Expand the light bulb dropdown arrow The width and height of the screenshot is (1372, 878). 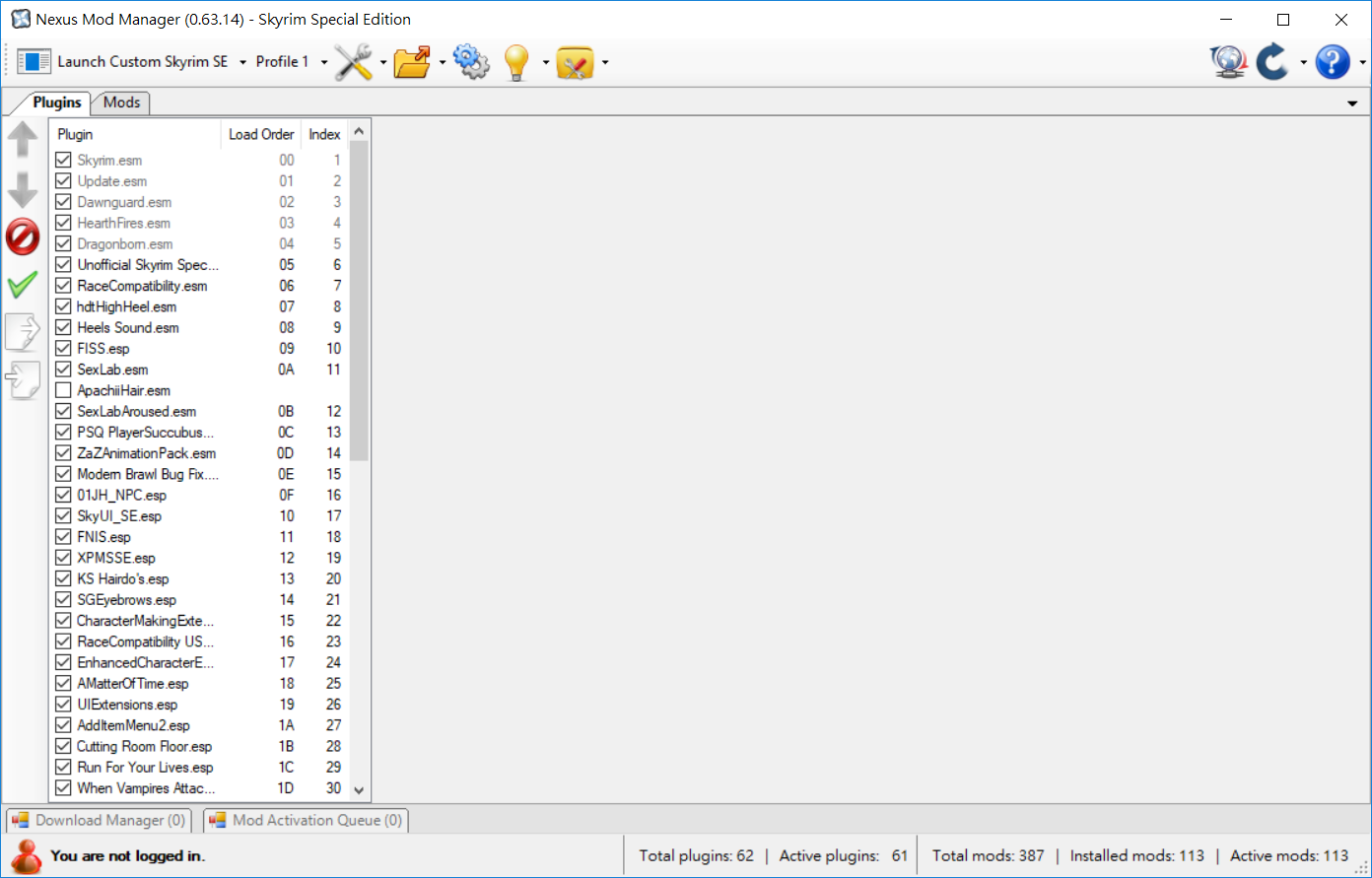545,62
